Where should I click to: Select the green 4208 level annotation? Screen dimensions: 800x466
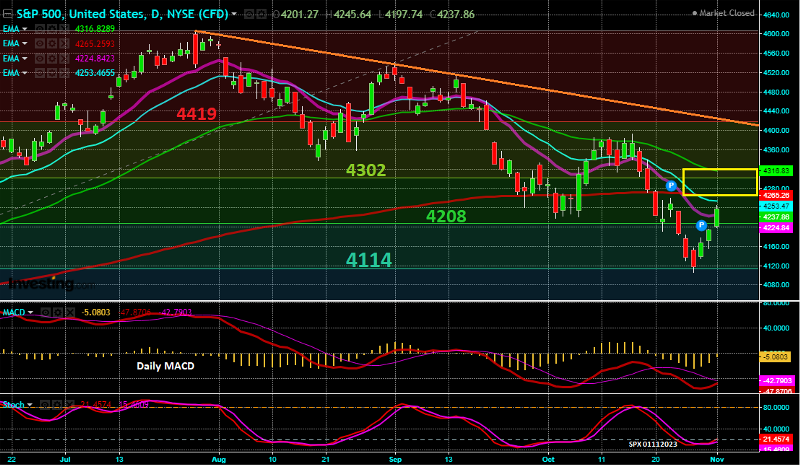(x=446, y=216)
